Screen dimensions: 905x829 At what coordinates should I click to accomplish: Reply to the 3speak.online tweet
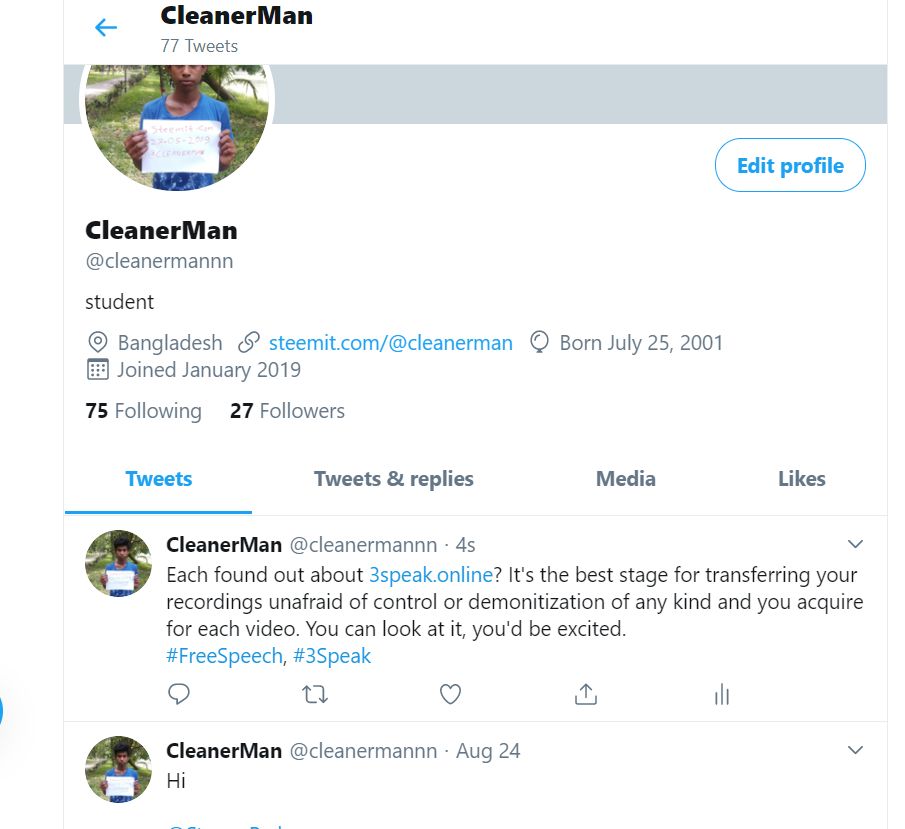click(179, 694)
